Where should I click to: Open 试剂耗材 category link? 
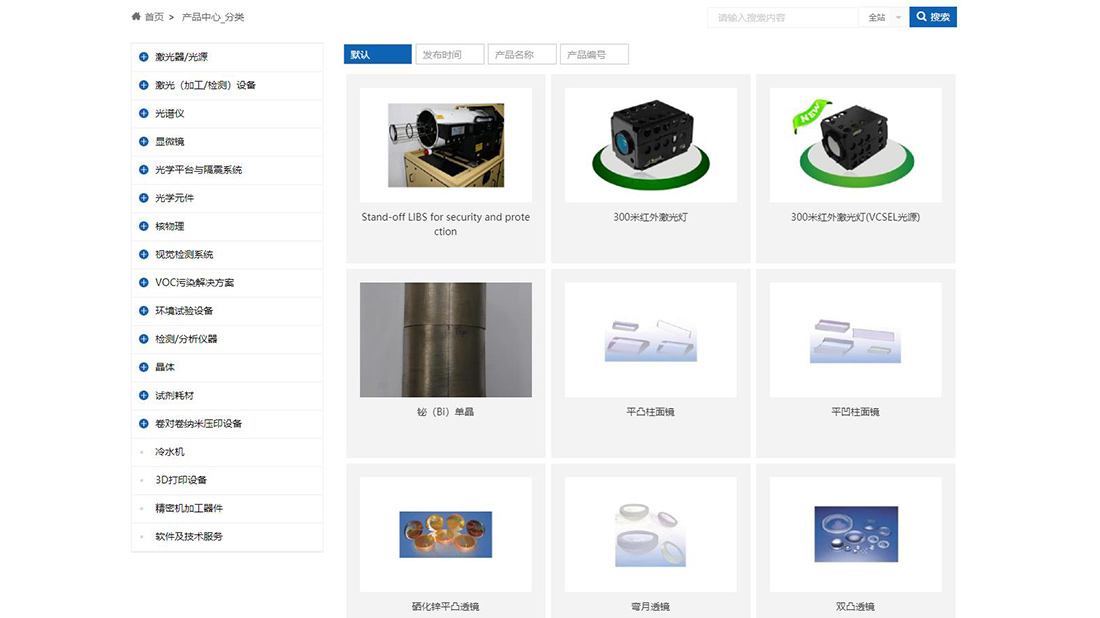[x=174, y=395]
